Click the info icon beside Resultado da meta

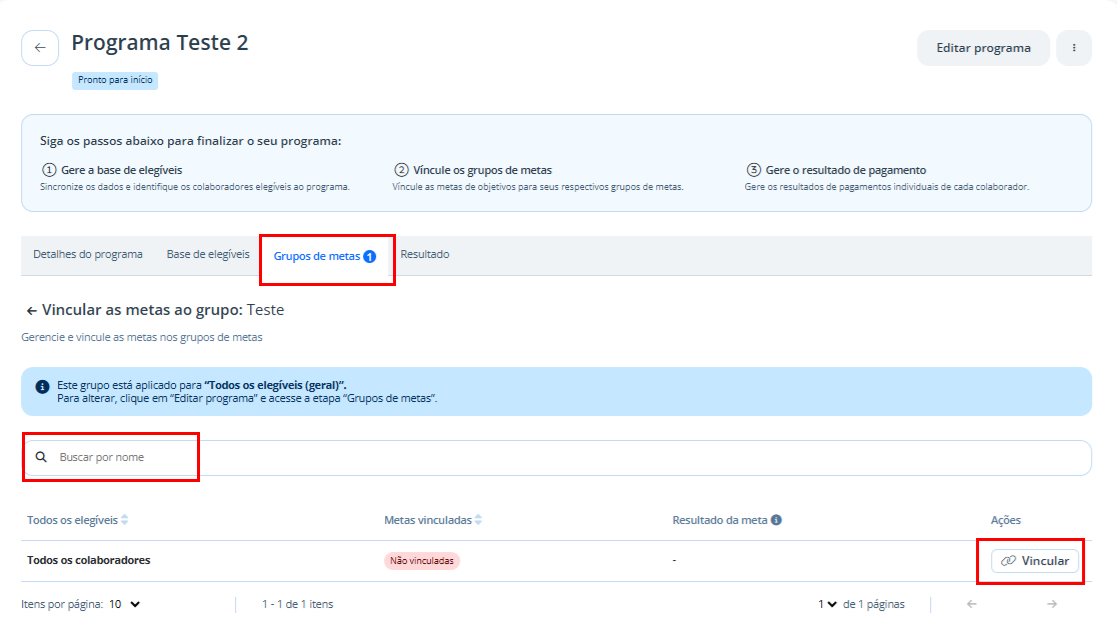[776, 520]
